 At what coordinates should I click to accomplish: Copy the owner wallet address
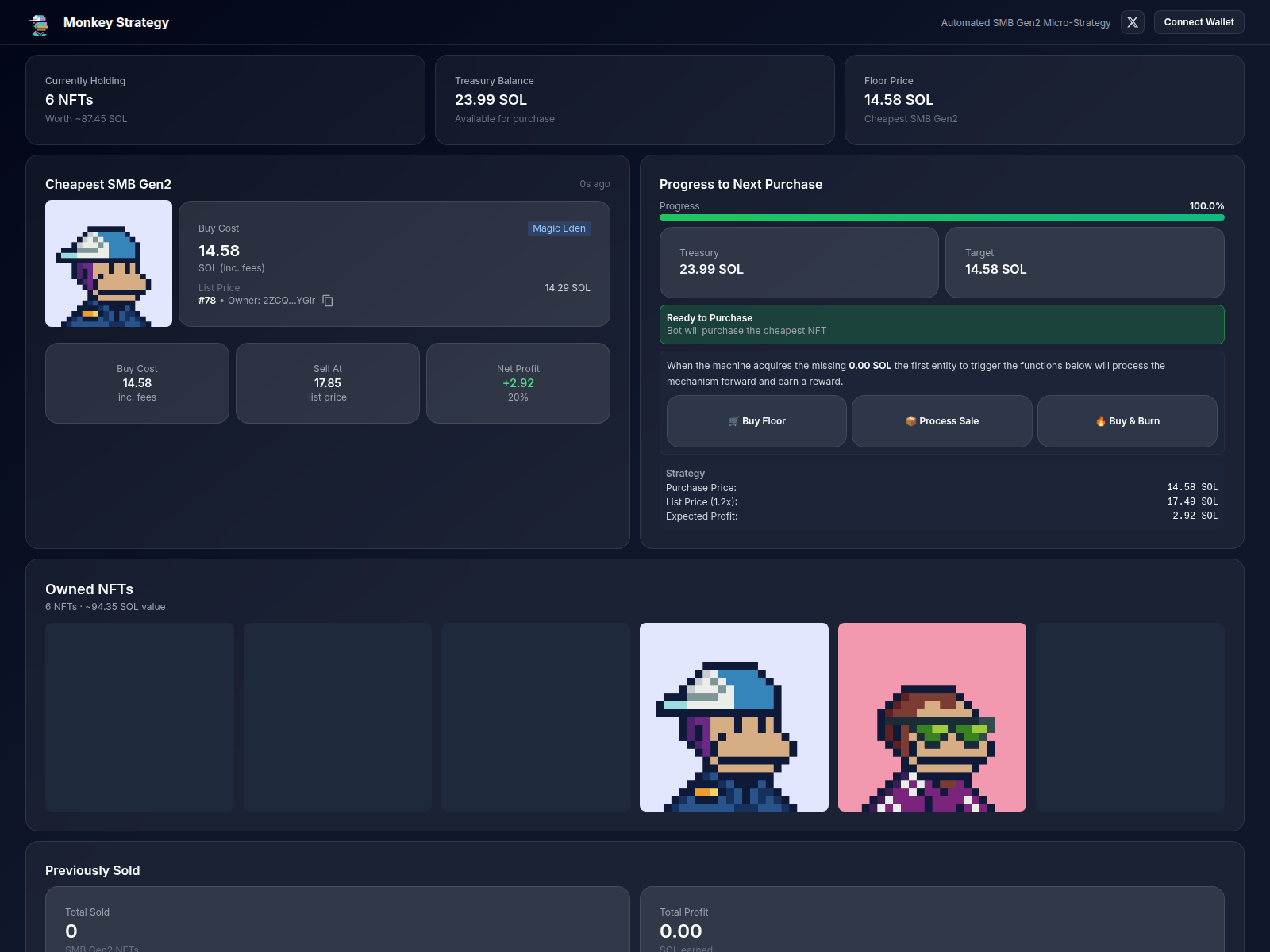pyautogui.click(x=327, y=301)
